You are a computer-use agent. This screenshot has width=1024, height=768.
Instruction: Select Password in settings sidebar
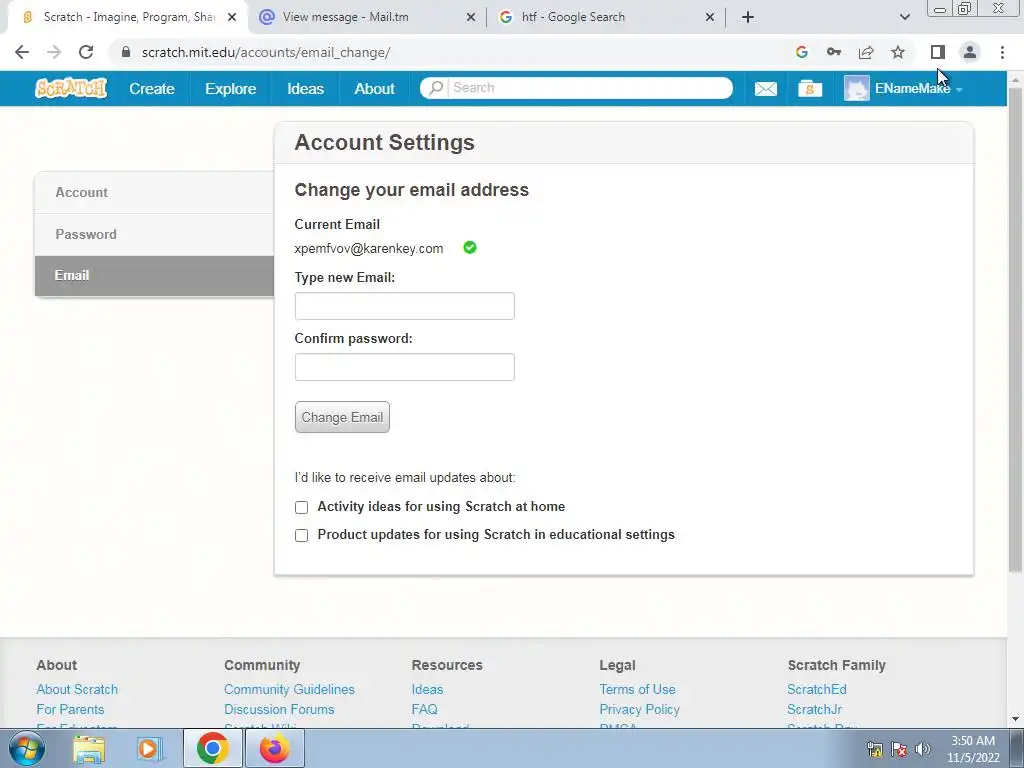(x=154, y=234)
